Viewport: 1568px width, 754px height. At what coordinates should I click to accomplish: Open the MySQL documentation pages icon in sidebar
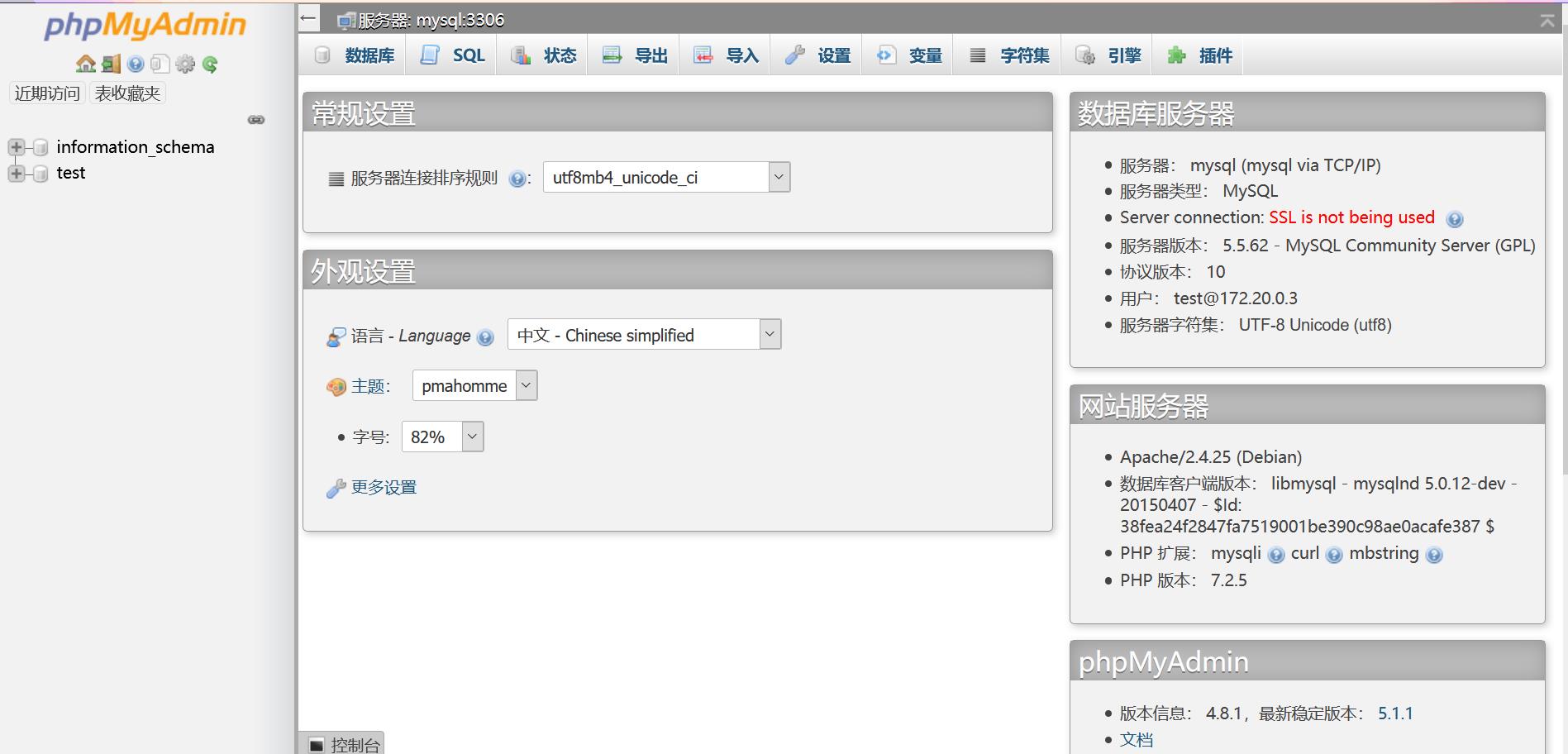click(x=160, y=64)
